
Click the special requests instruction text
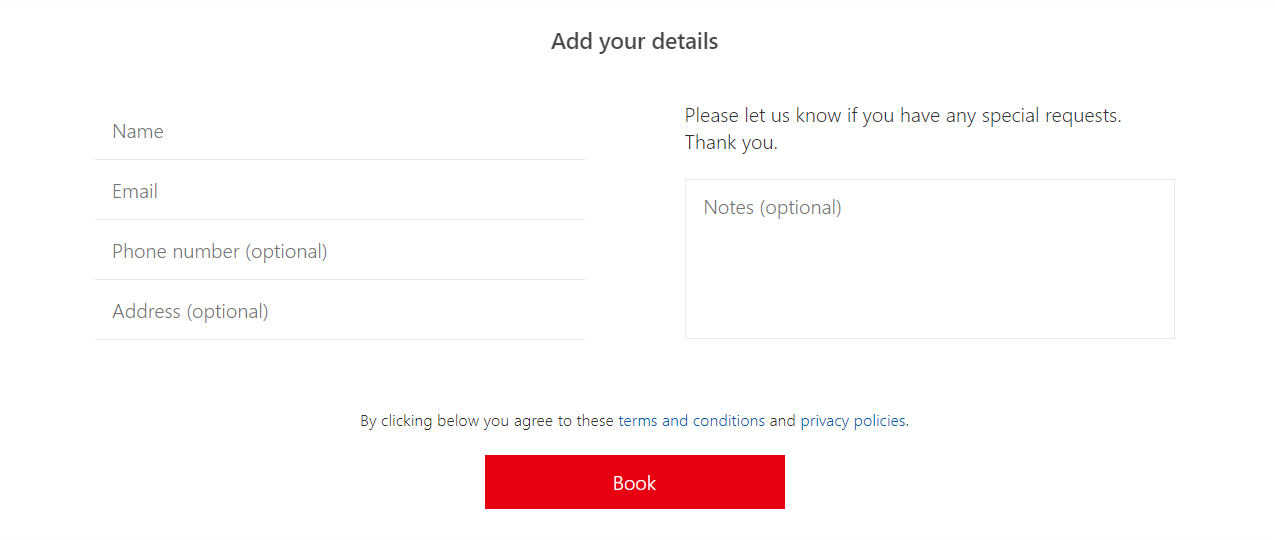(902, 116)
